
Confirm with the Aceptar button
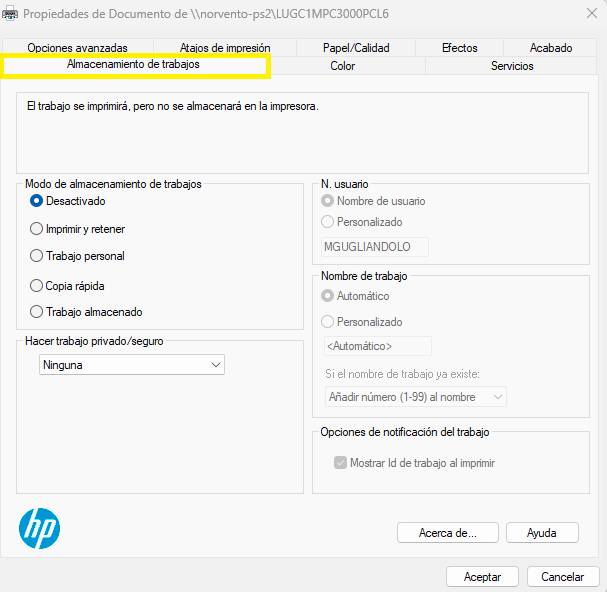pos(482,577)
